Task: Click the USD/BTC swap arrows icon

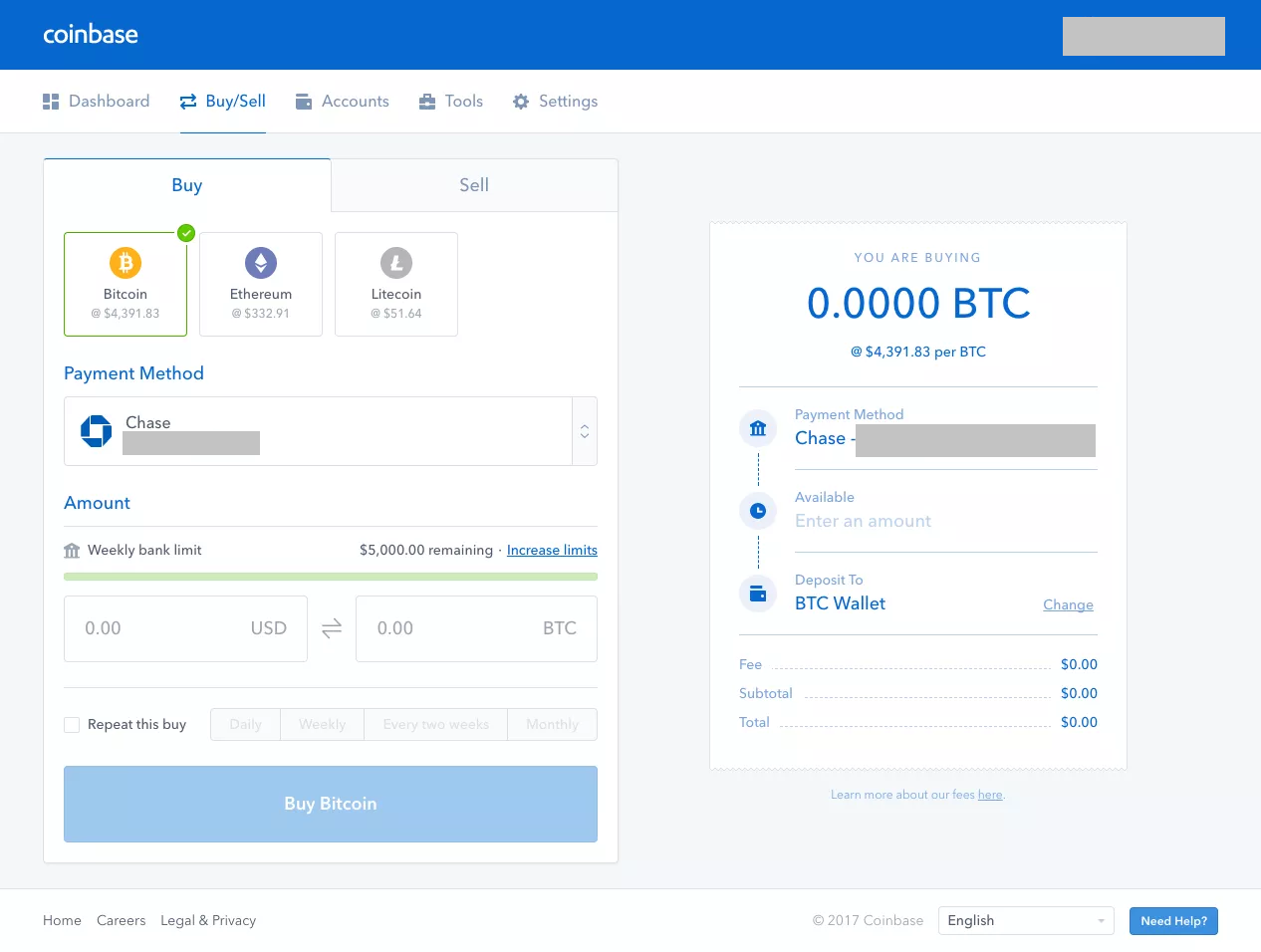Action: (x=332, y=628)
